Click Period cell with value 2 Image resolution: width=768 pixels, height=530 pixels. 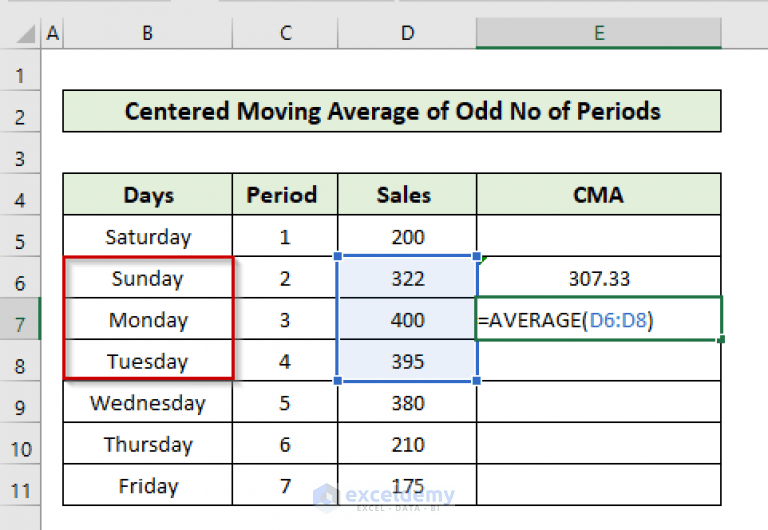285,278
